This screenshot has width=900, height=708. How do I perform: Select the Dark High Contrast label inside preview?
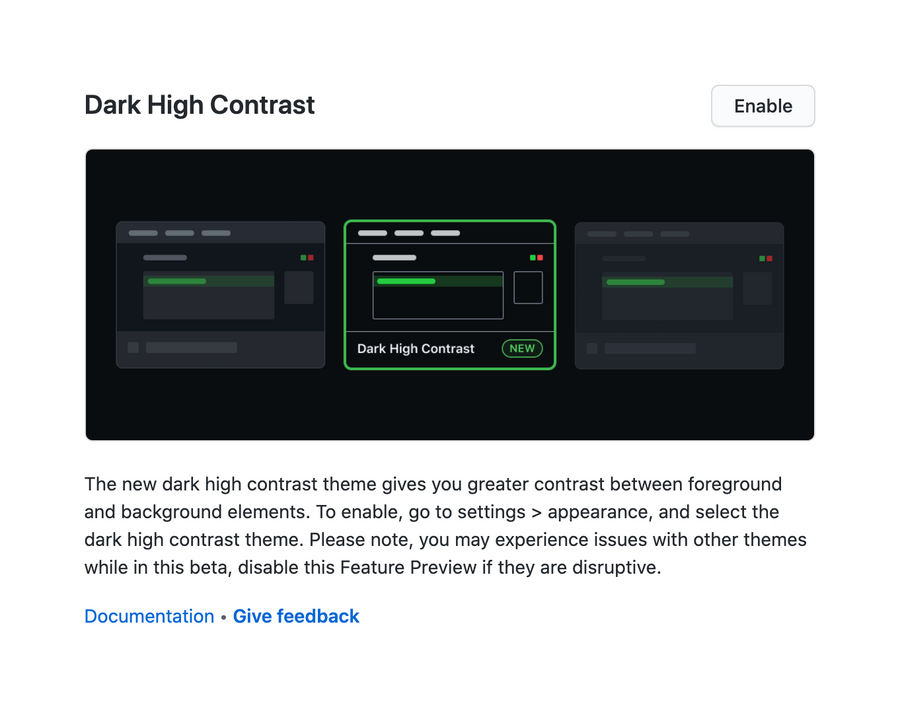click(415, 347)
